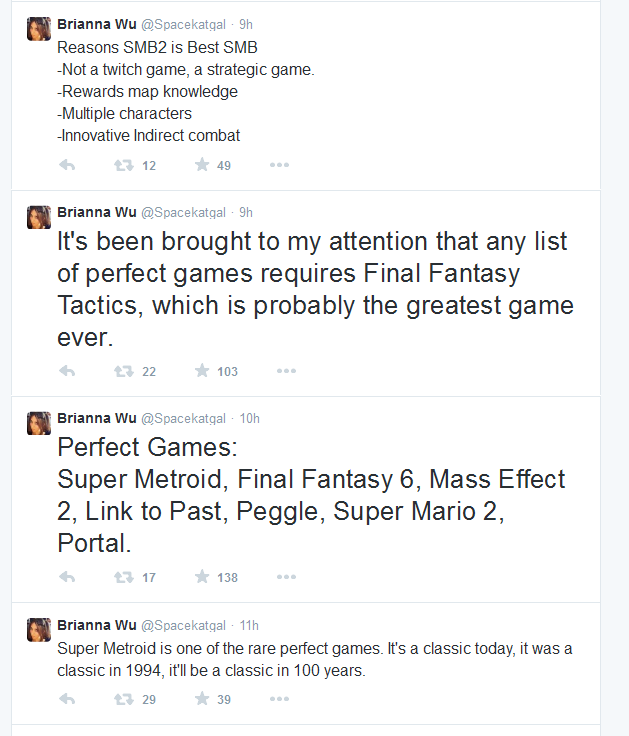Favorite the Final Fantasy Tactics tweet
The width and height of the screenshot is (629, 736).
(x=202, y=371)
